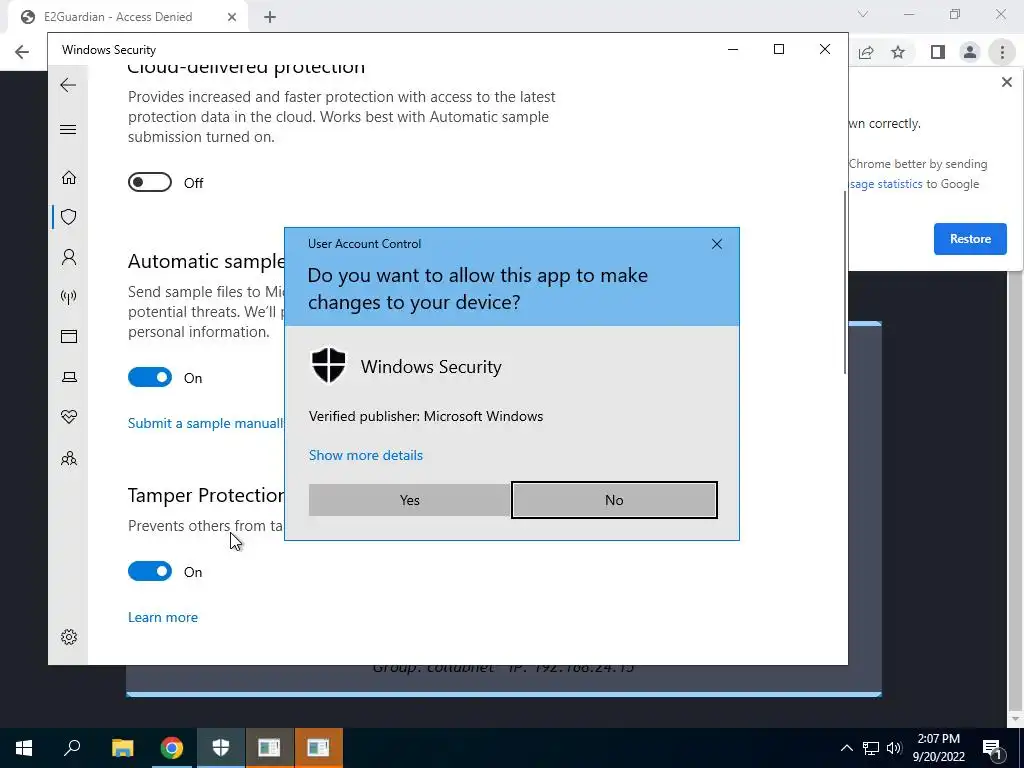Screen dimensions: 1024x768
Task: Open File Explorer from taskbar
Action: pos(122,748)
